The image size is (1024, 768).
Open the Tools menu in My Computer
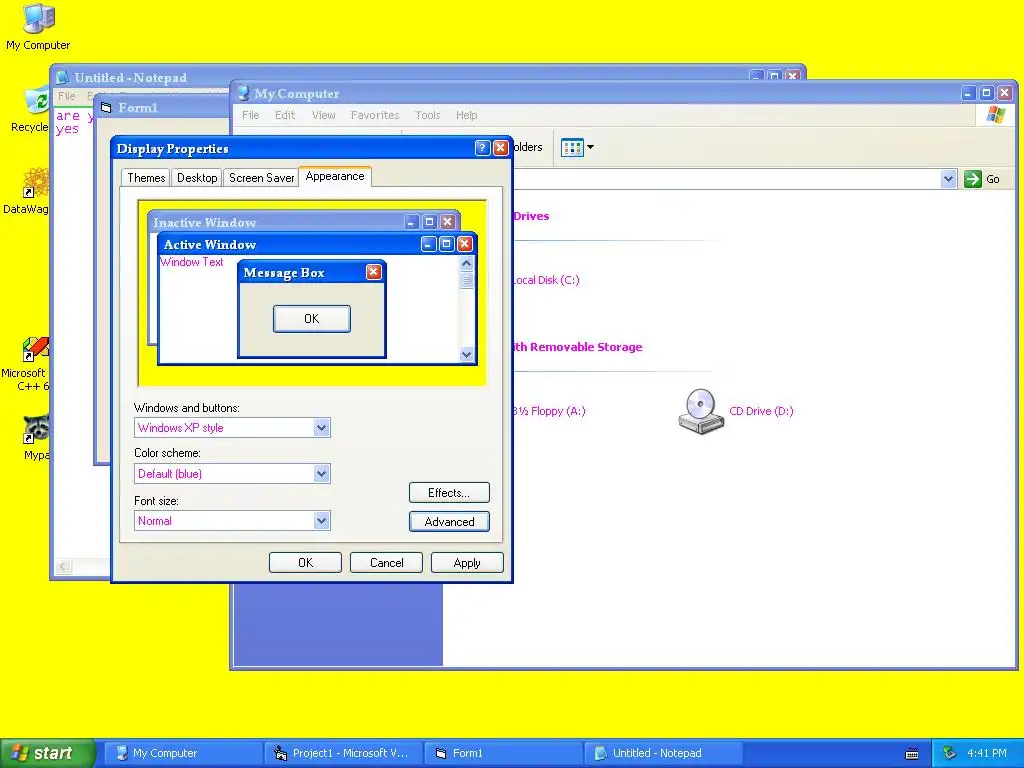427,115
